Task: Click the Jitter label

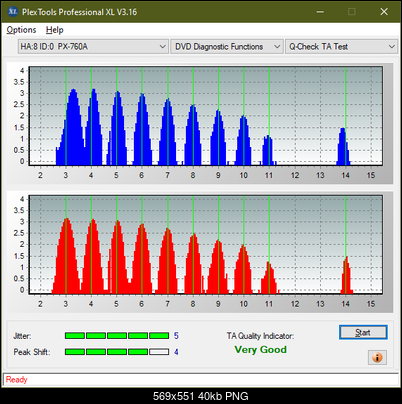Action: pos(22,336)
